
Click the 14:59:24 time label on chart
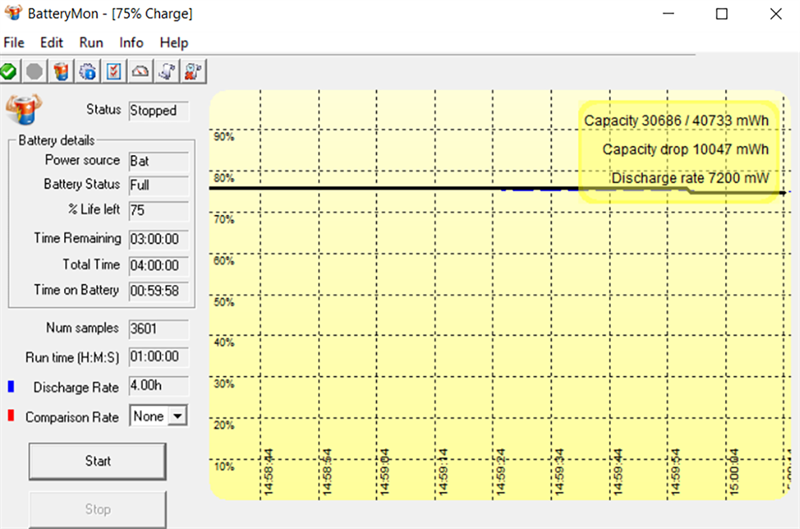(x=501, y=472)
